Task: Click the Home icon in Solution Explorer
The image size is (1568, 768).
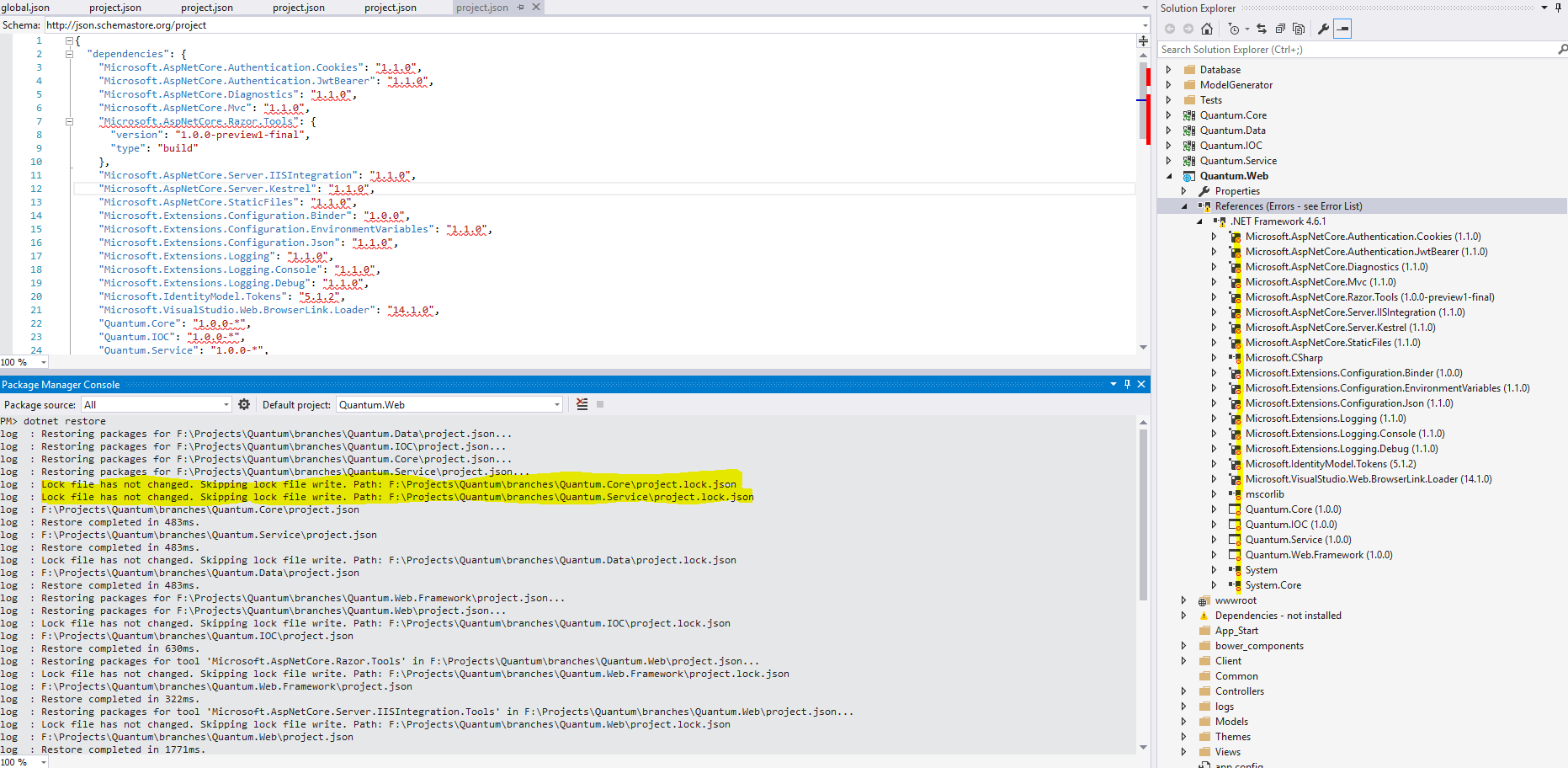Action: click(x=1207, y=29)
